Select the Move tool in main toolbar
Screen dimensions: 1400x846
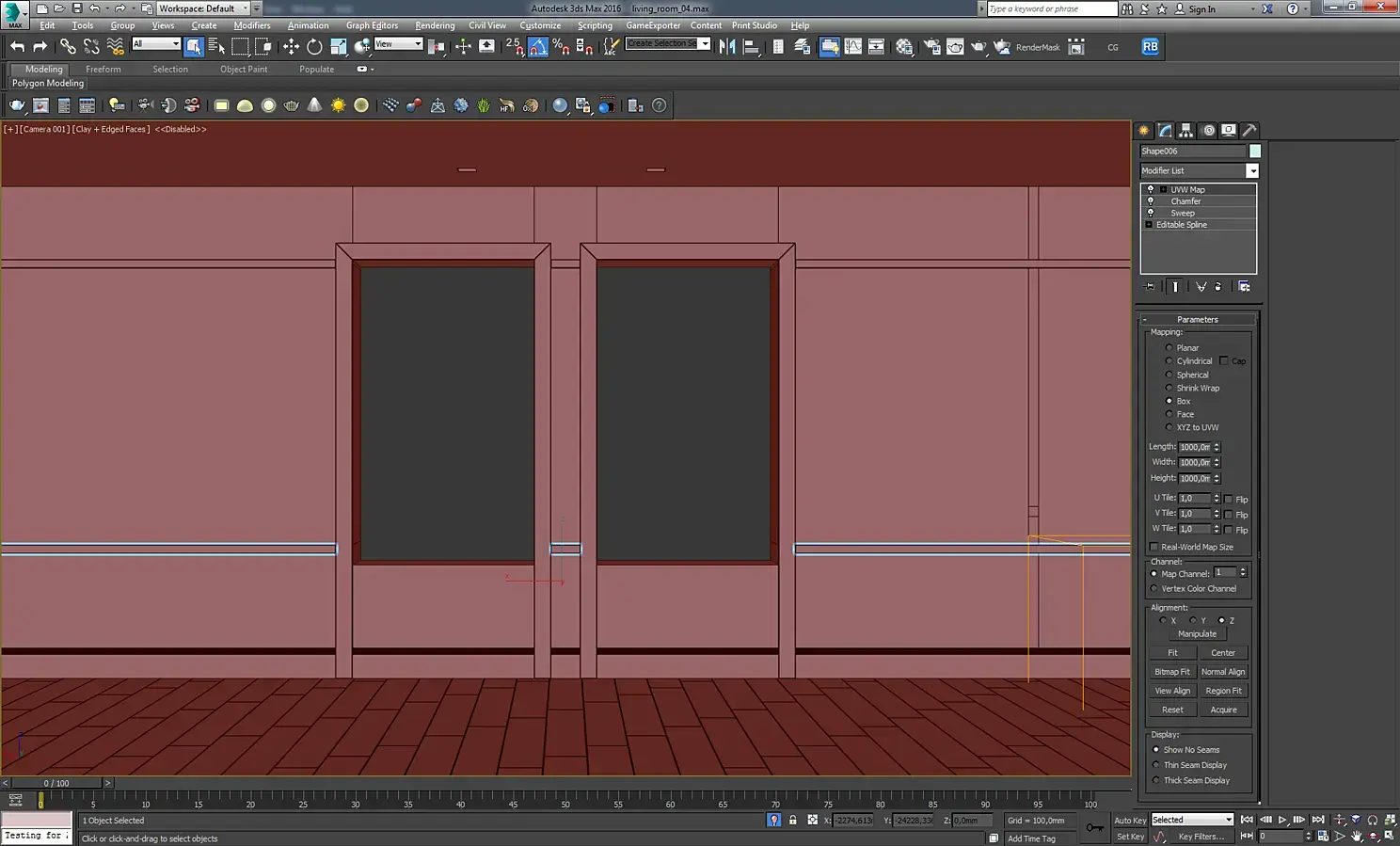(291, 46)
